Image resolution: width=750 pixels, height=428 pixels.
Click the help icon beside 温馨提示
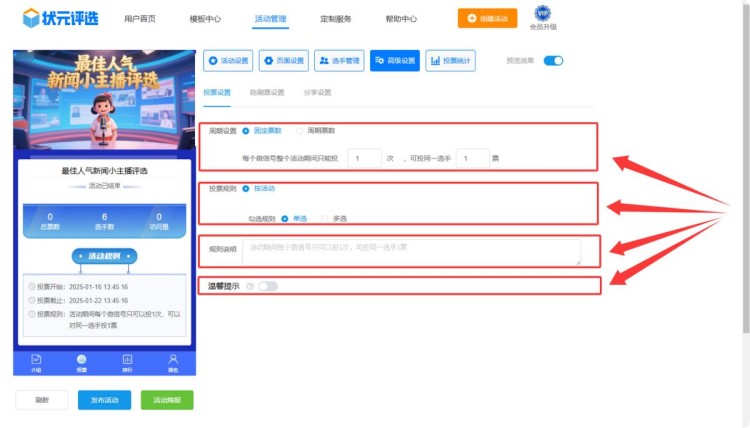pos(249,286)
